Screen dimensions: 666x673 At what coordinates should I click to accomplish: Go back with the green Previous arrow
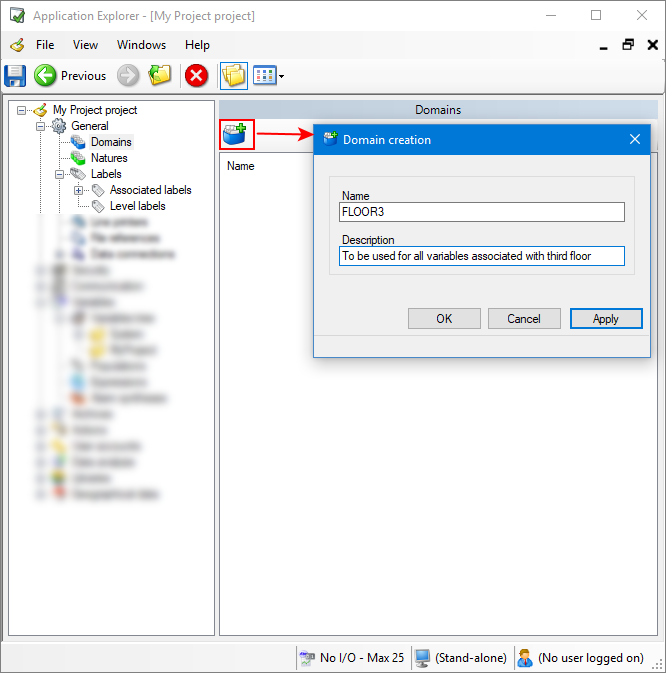(45, 76)
